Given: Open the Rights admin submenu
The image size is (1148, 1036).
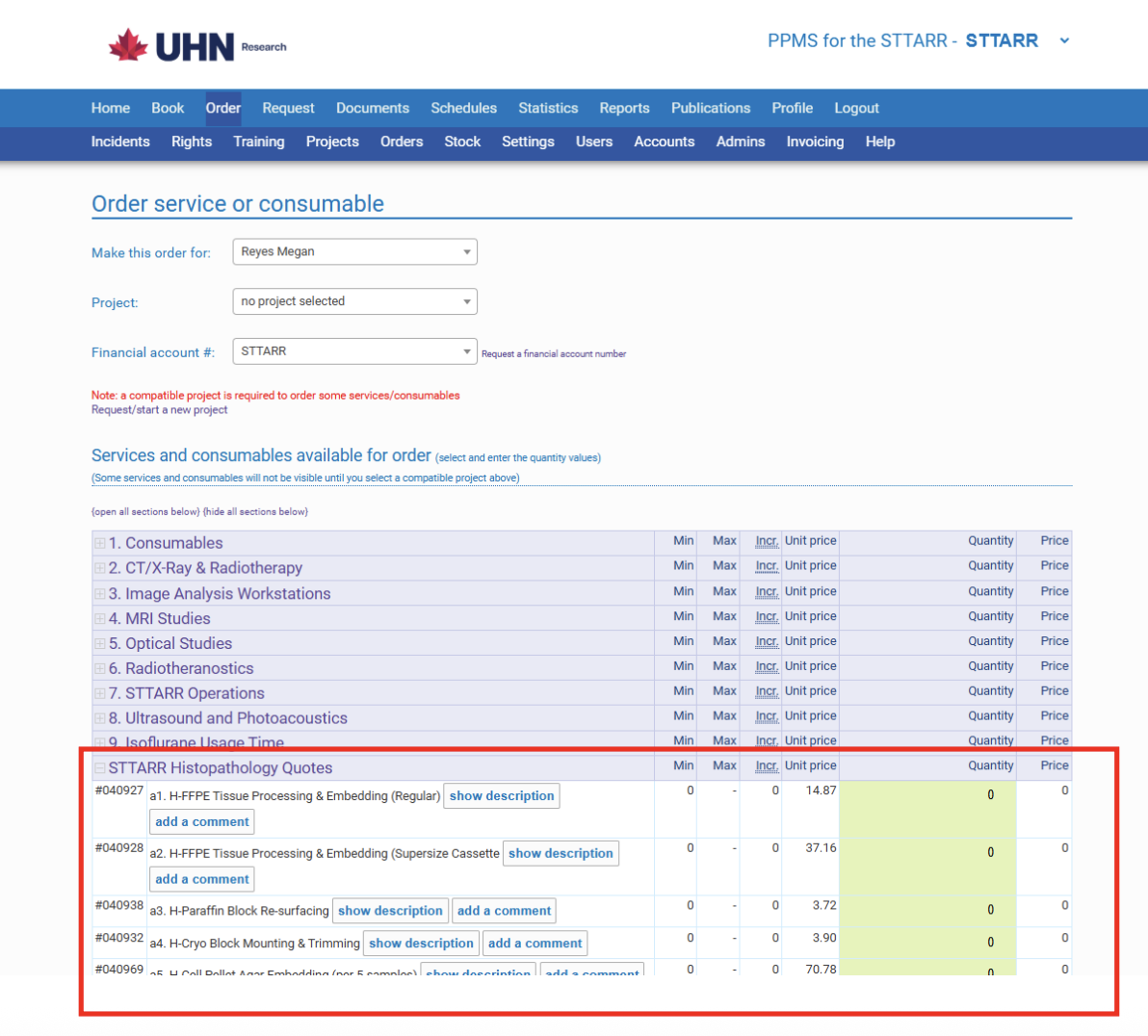Looking at the screenshot, I should coord(192,142).
